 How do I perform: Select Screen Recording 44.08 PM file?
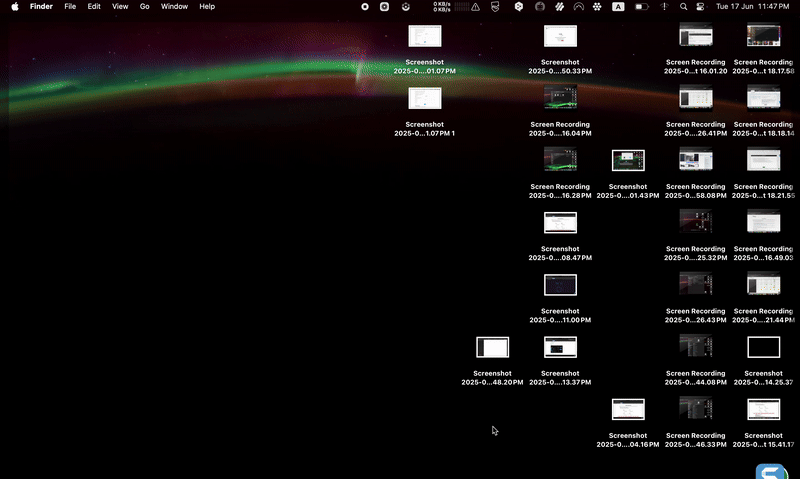[696, 360]
